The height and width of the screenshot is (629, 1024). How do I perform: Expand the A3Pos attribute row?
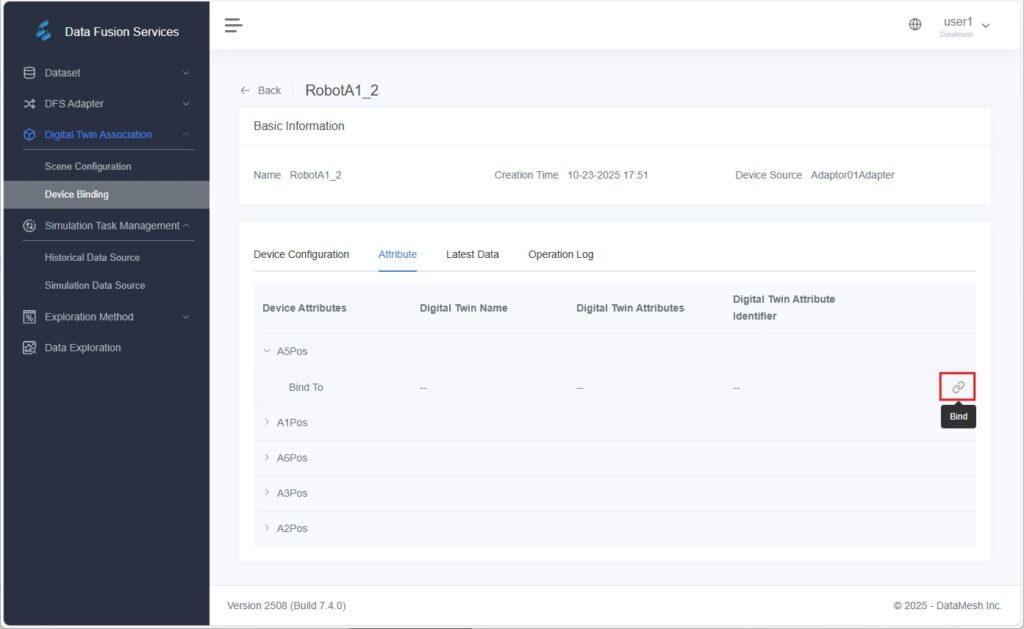267,493
